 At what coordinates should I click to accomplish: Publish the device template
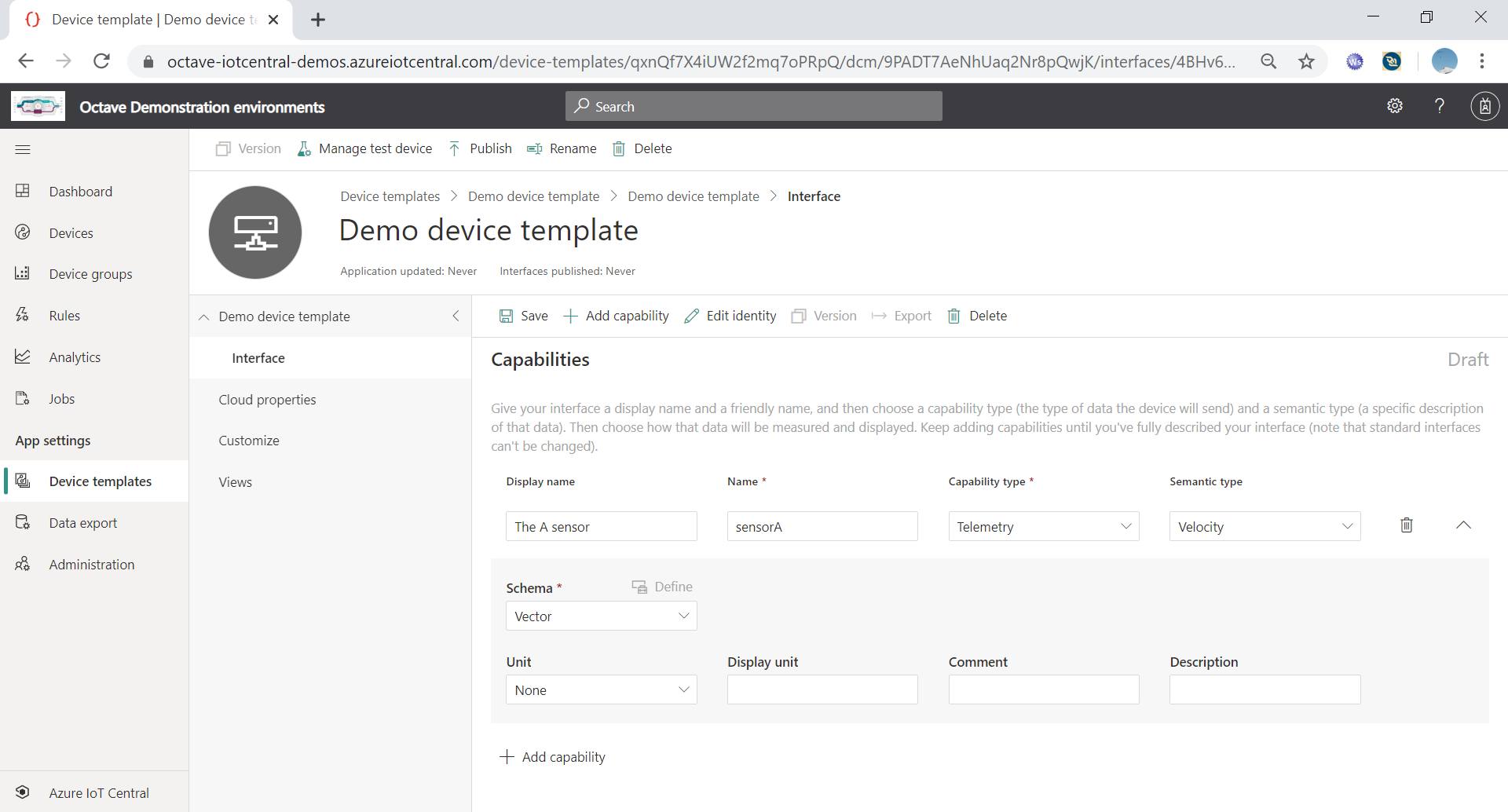pyautogui.click(x=480, y=148)
